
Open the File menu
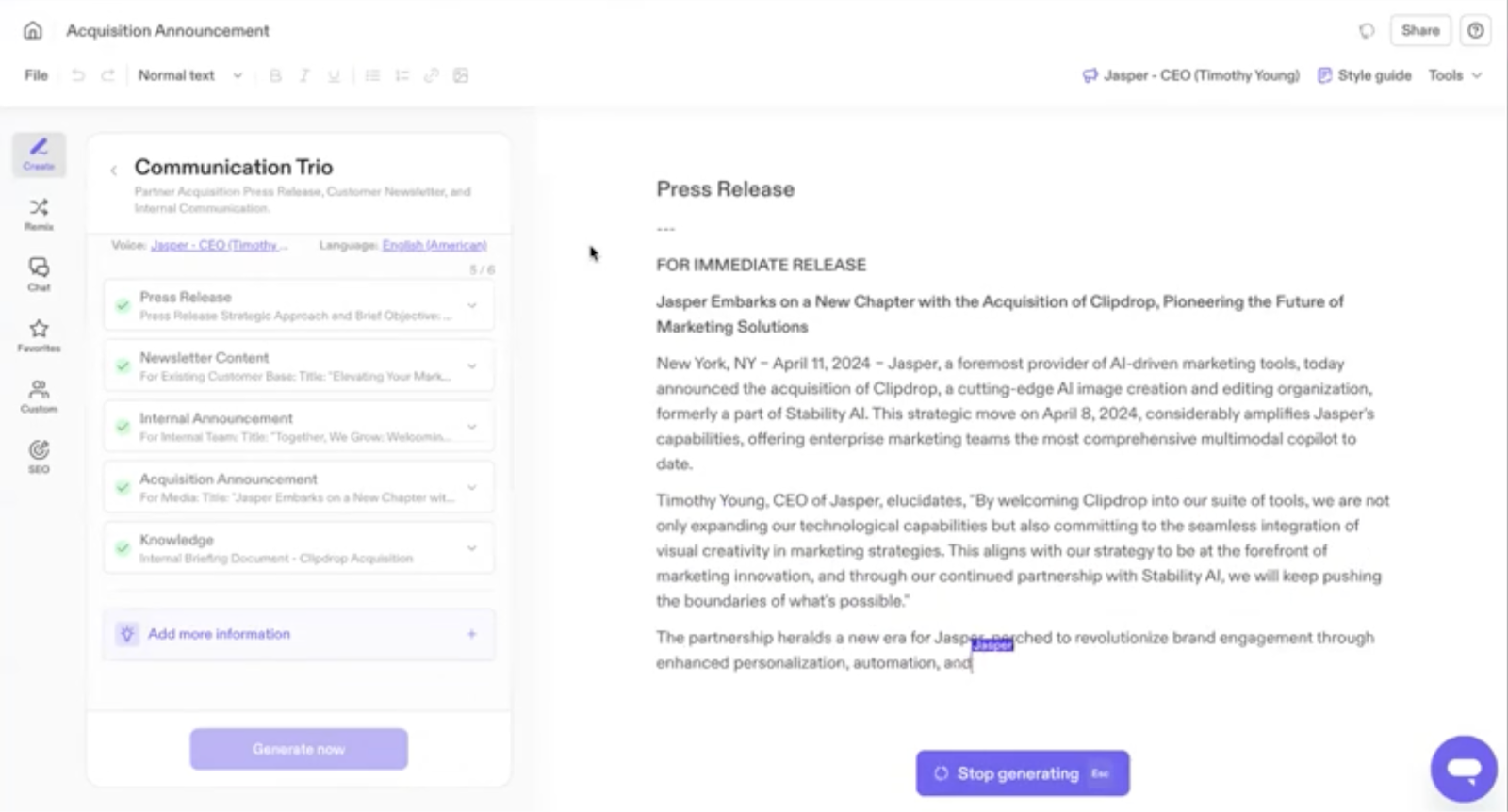point(36,75)
